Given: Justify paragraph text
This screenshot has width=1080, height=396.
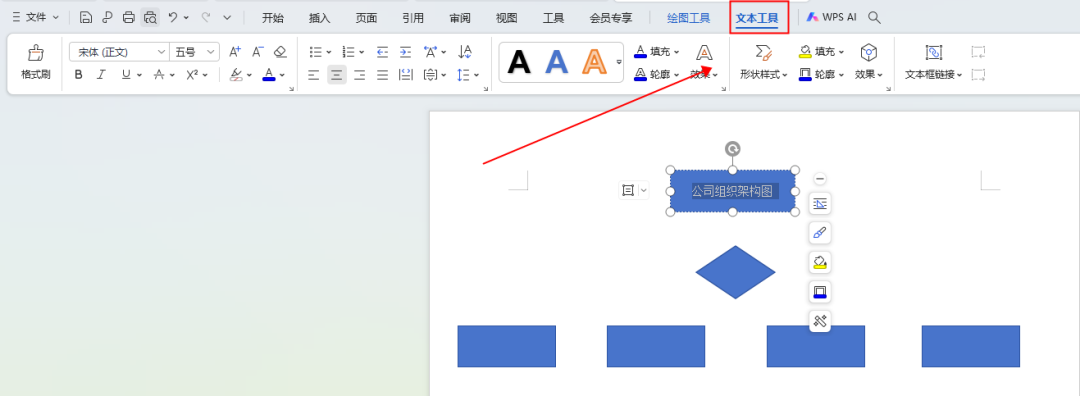Looking at the screenshot, I should (x=383, y=74).
